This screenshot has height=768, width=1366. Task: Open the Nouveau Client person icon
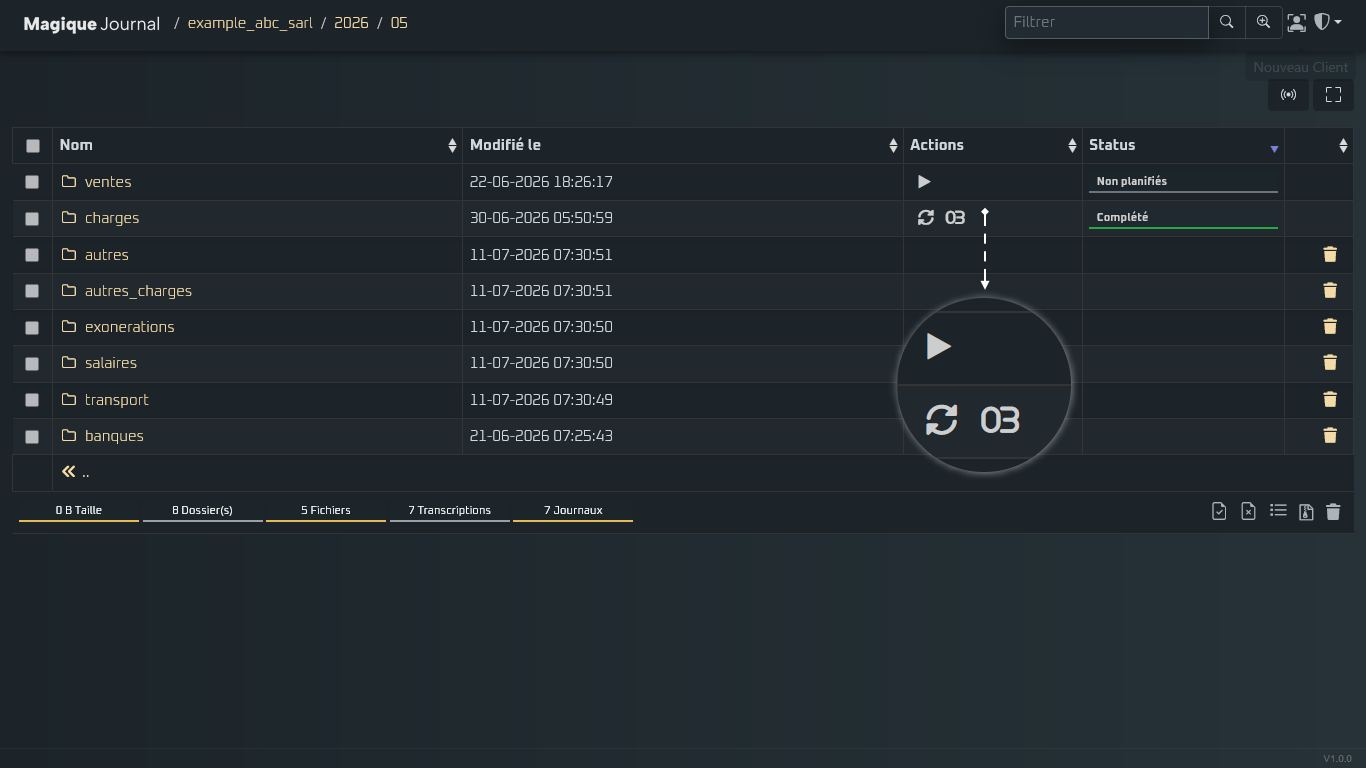click(1296, 22)
